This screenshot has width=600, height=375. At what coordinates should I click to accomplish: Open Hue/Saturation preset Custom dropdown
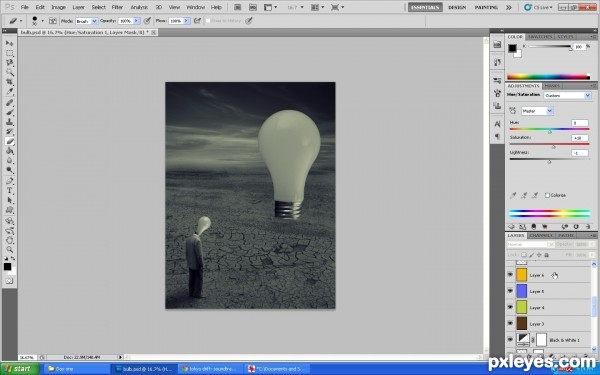pyautogui.click(x=567, y=95)
